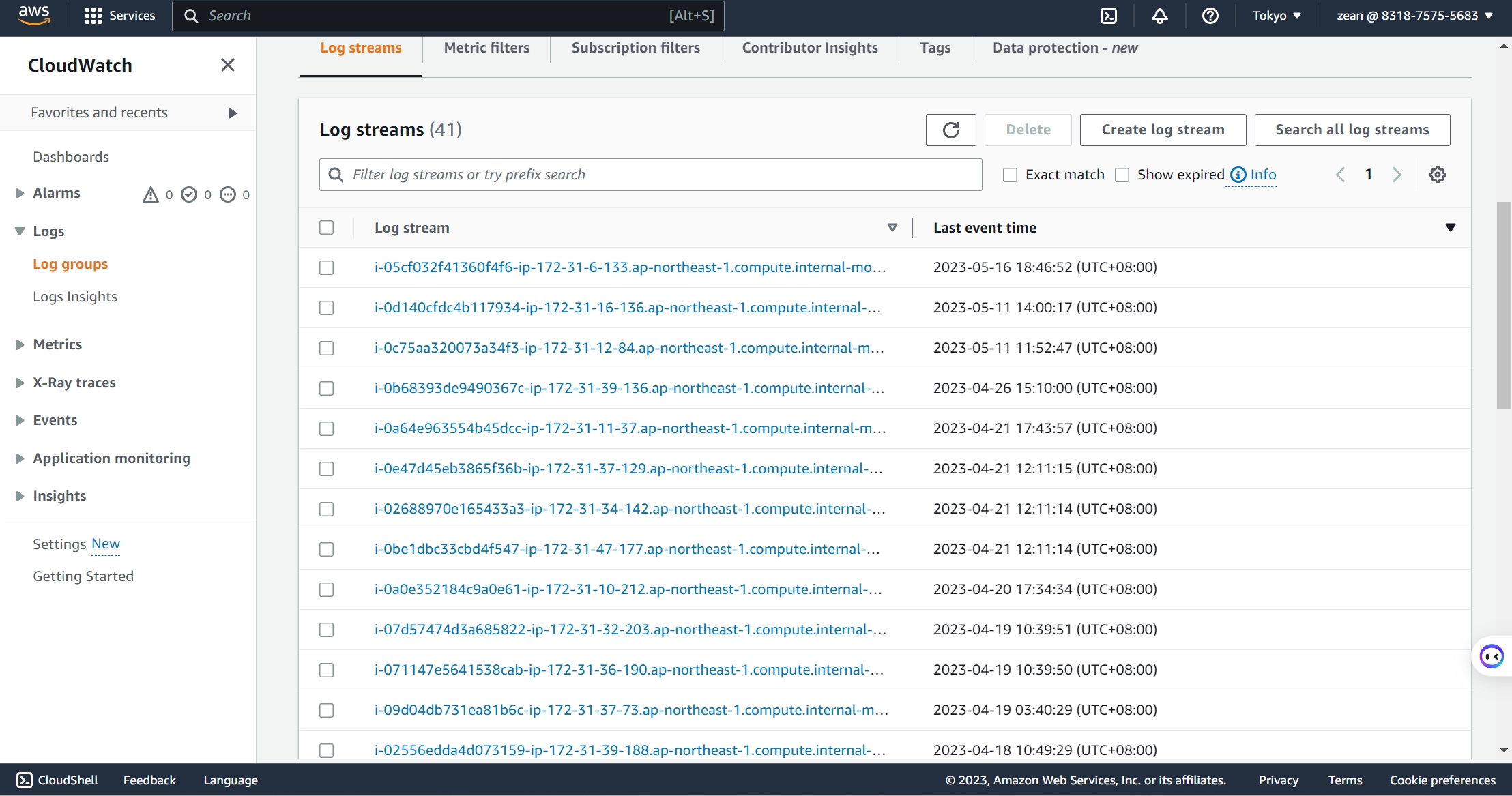Select the Log streams tab
Viewport: 1512px width, 796px height.
point(361,48)
